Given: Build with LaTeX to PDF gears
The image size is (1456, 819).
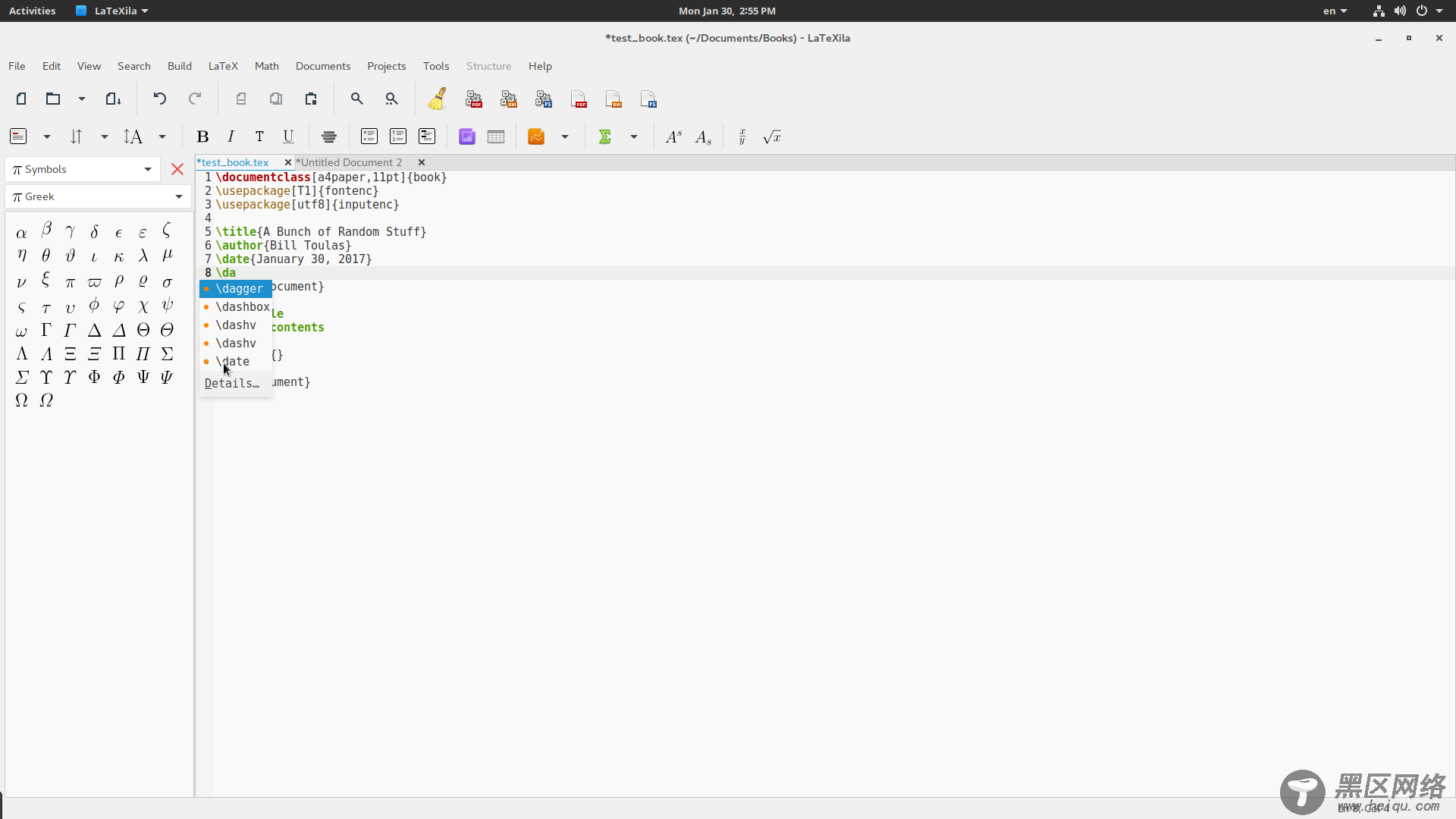Looking at the screenshot, I should click(x=474, y=99).
